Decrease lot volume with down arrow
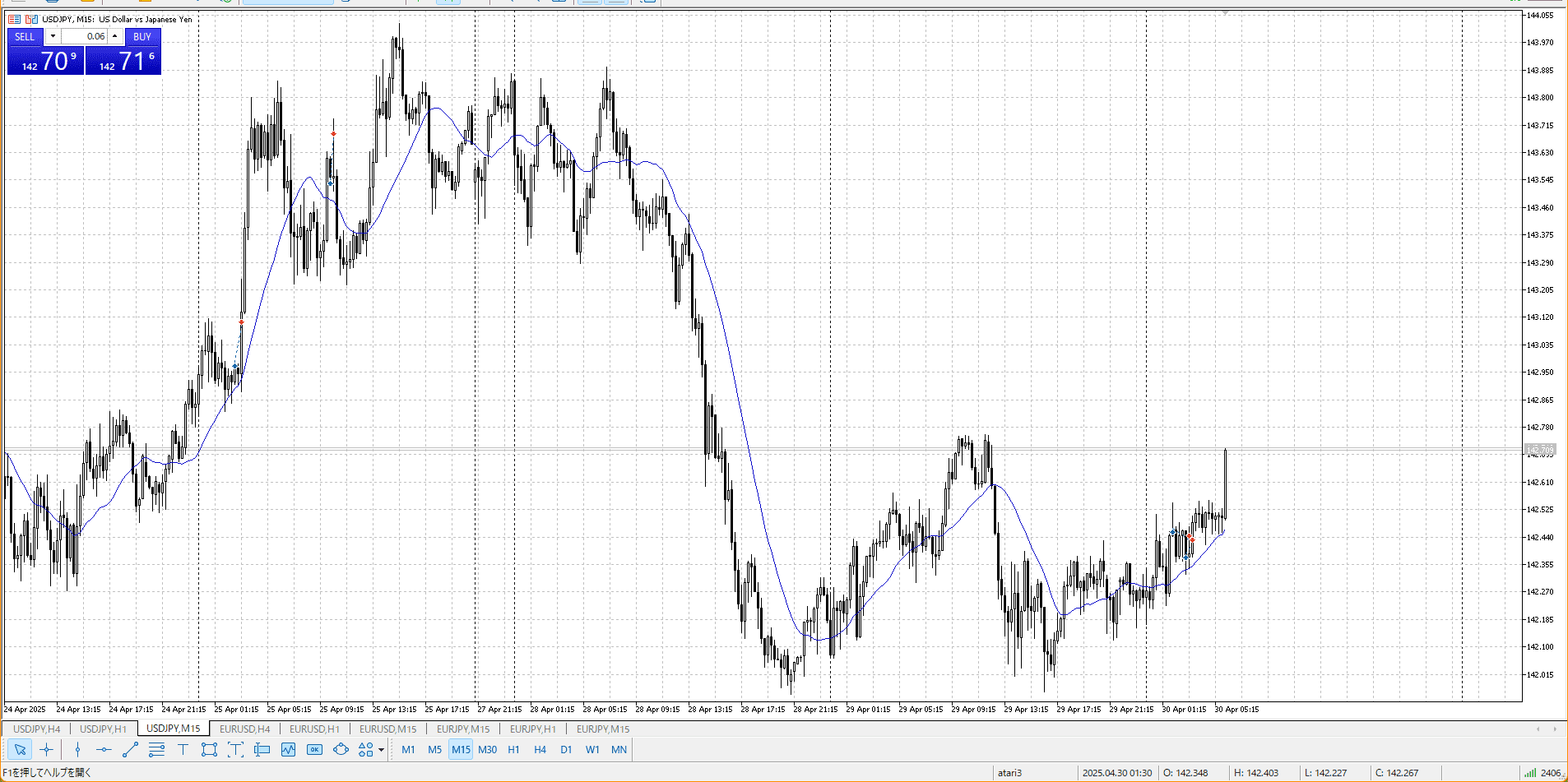Screen dimensions: 1568x782 click(x=53, y=36)
